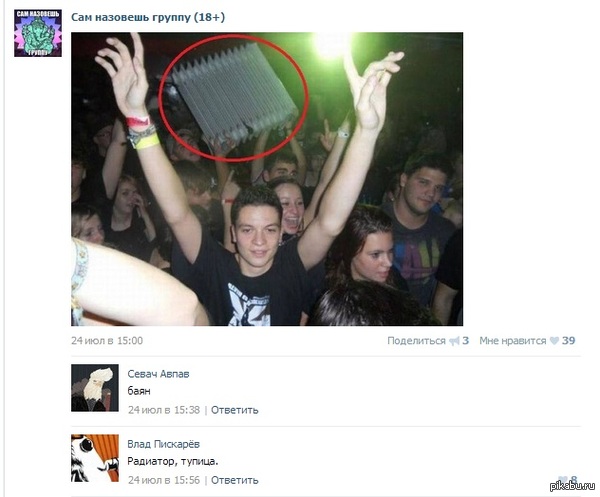Open profile of Влад Пискарёв

tap(163, 444)
